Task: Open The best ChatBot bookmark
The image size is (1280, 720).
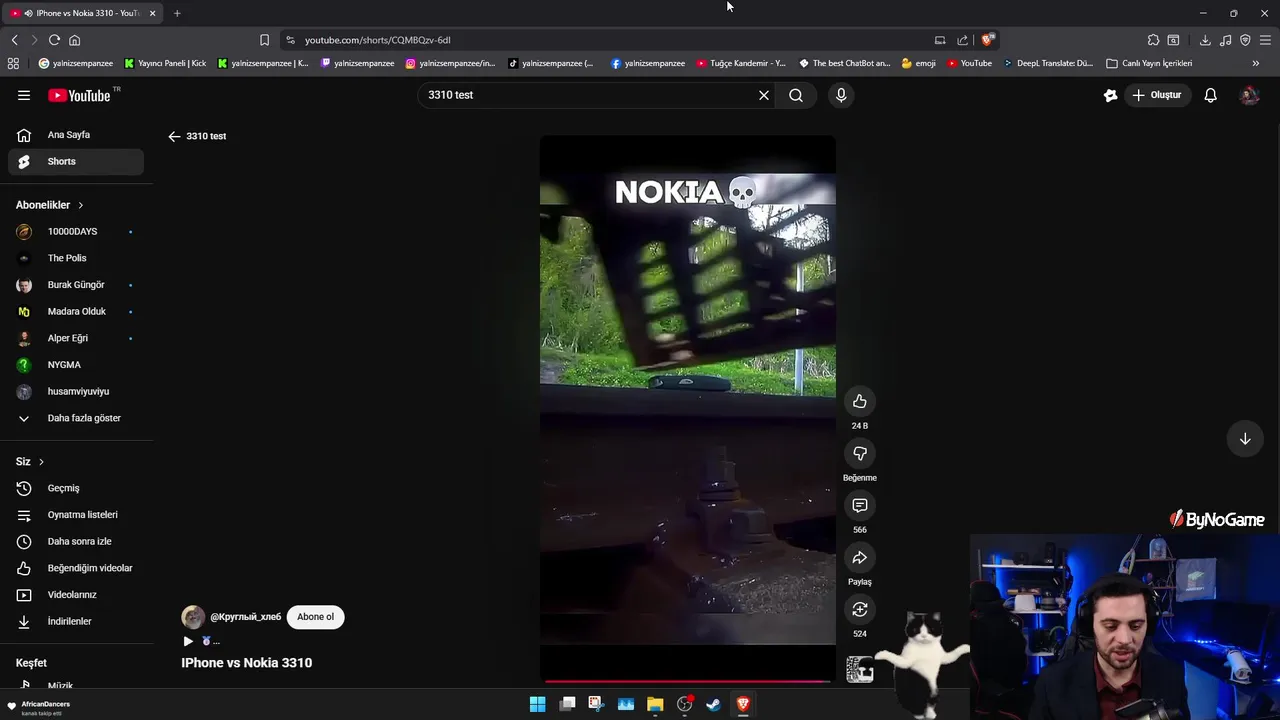Action: [x=844, y=63]
